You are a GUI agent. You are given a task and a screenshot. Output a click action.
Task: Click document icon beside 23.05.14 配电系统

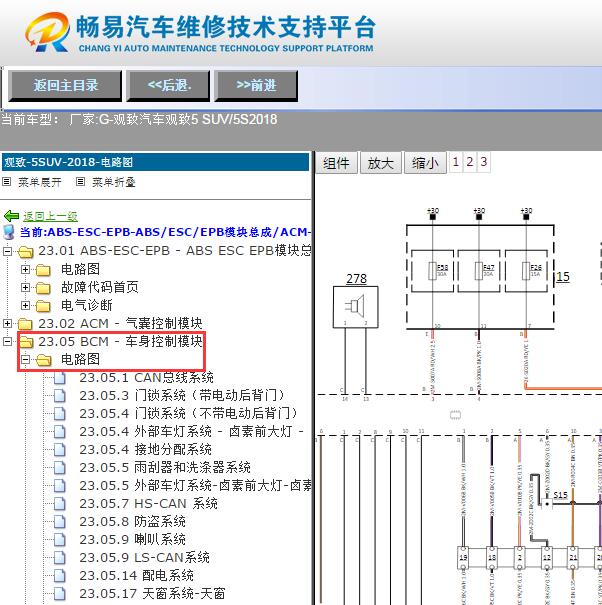point(59,576)
